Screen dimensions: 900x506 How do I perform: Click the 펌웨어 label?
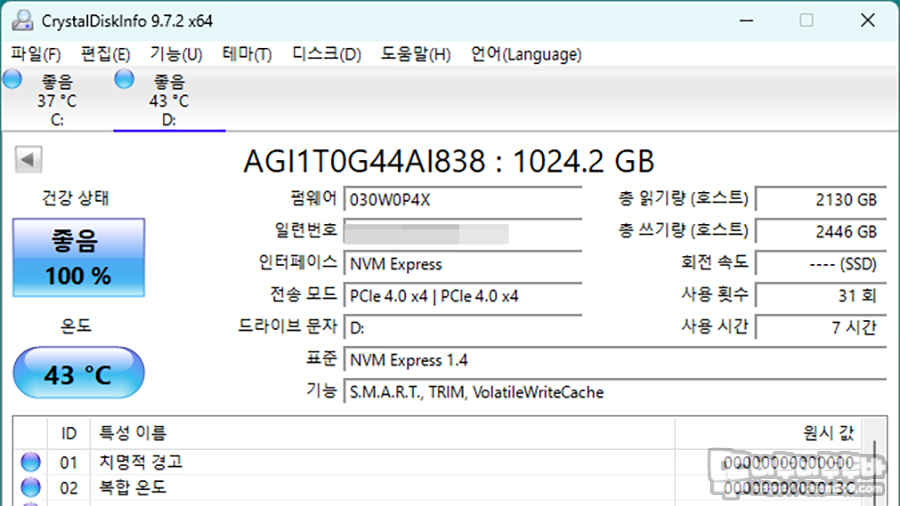(x=313, y=198)
